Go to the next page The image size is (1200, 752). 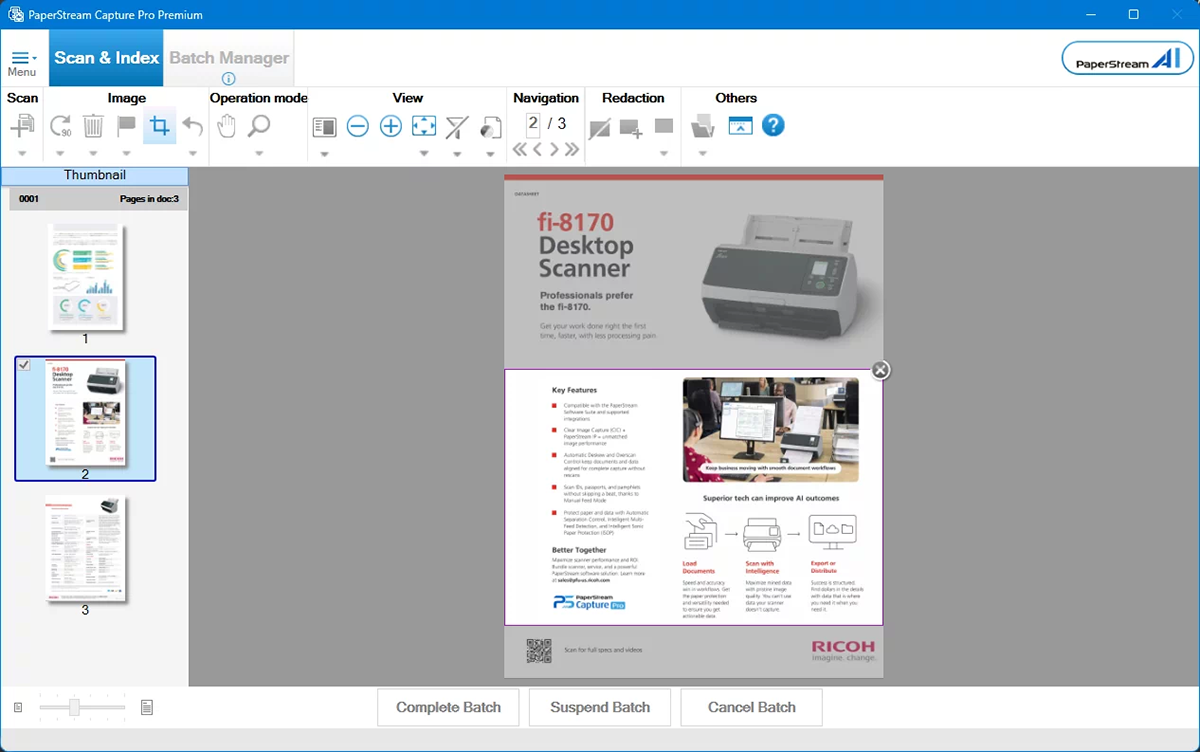pos(555,150)
